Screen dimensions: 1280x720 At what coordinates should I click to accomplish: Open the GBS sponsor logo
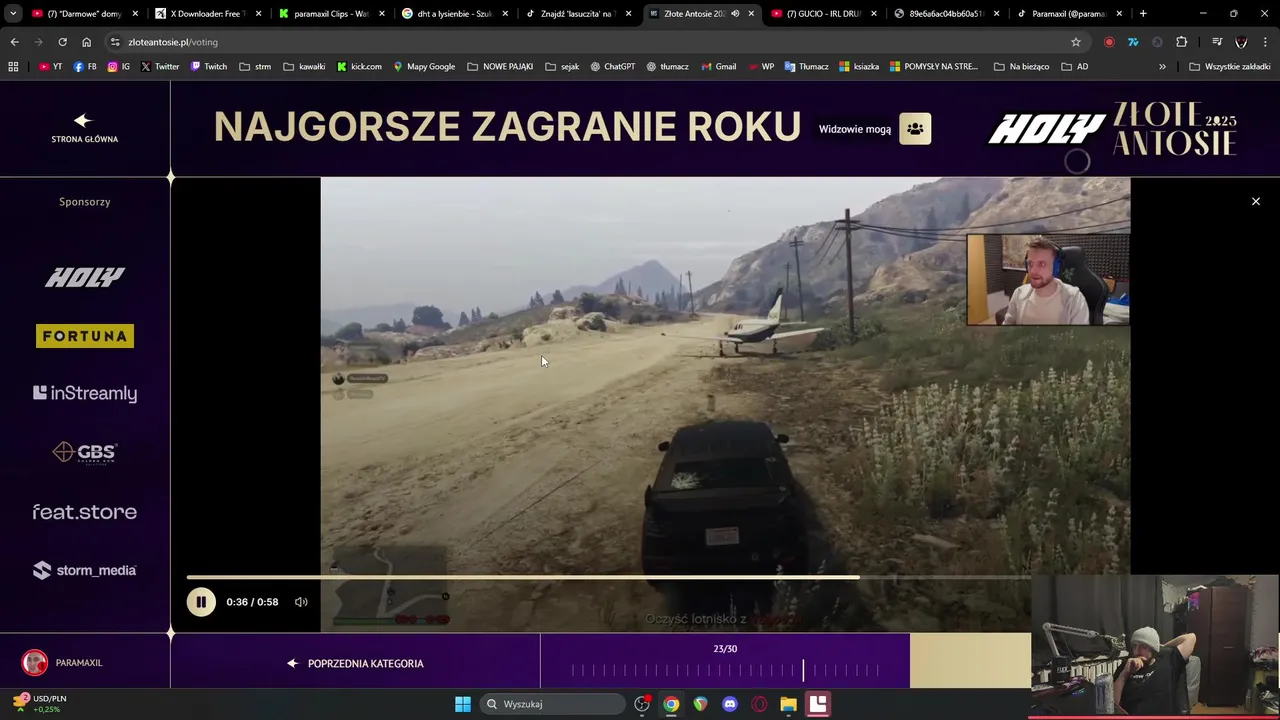pyautogui.click(x=85, y=453)
